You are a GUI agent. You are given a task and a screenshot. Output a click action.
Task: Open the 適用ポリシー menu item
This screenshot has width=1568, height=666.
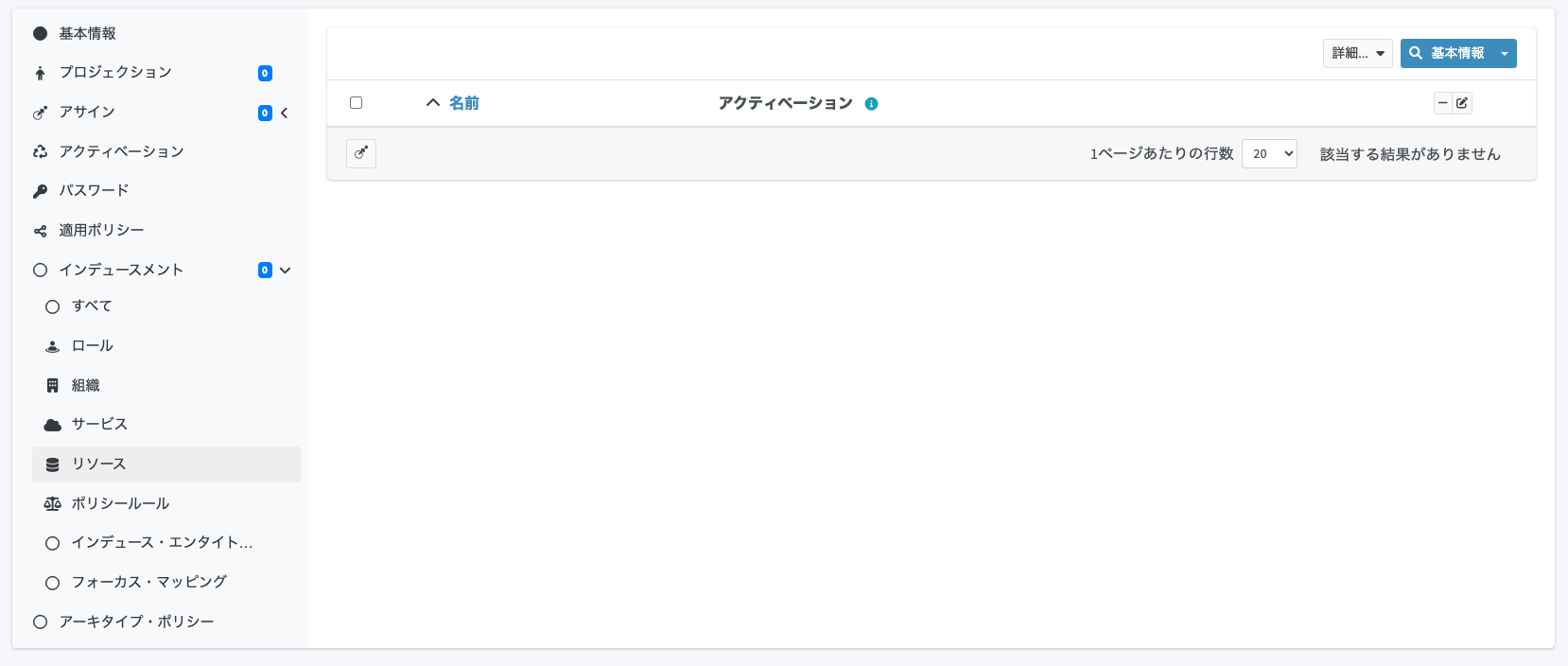[x=166, y=231]
